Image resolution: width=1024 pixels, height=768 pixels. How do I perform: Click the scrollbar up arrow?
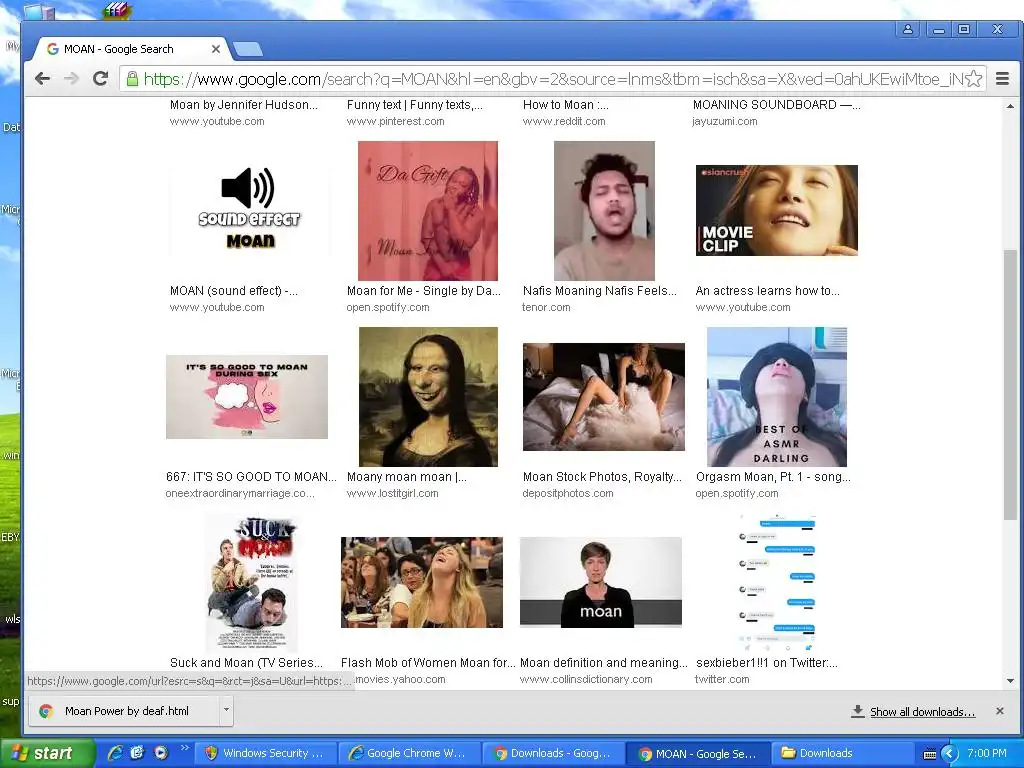(x=1010, y=106)
